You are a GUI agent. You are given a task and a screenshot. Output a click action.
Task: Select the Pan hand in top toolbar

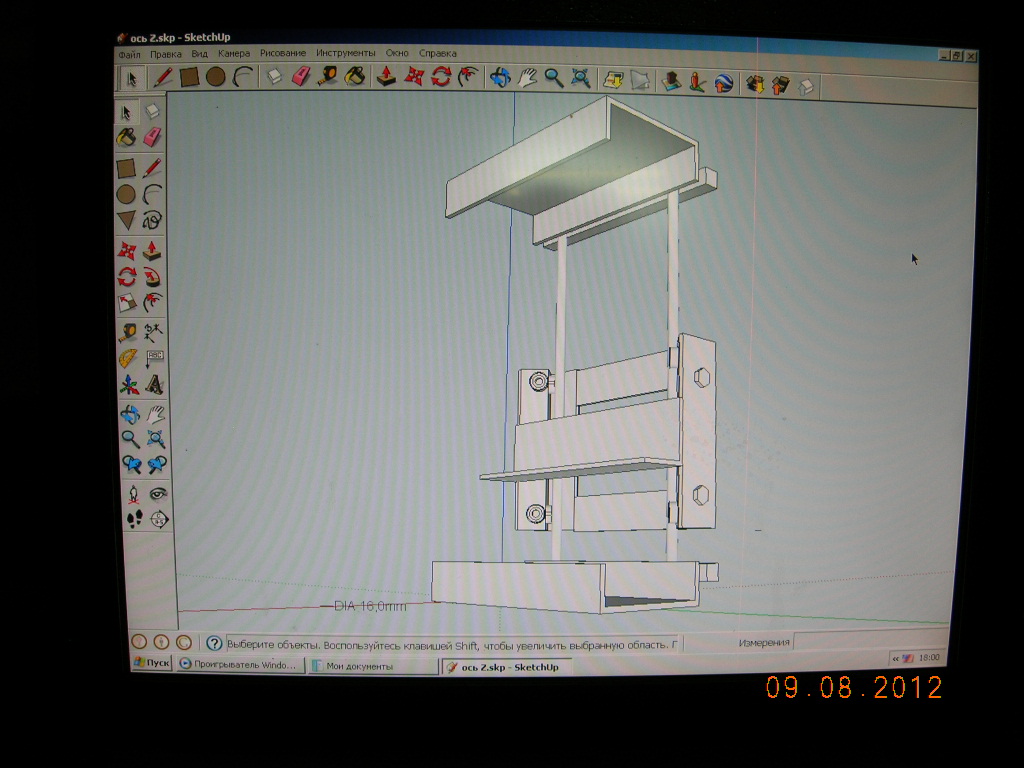pos(527,78)
